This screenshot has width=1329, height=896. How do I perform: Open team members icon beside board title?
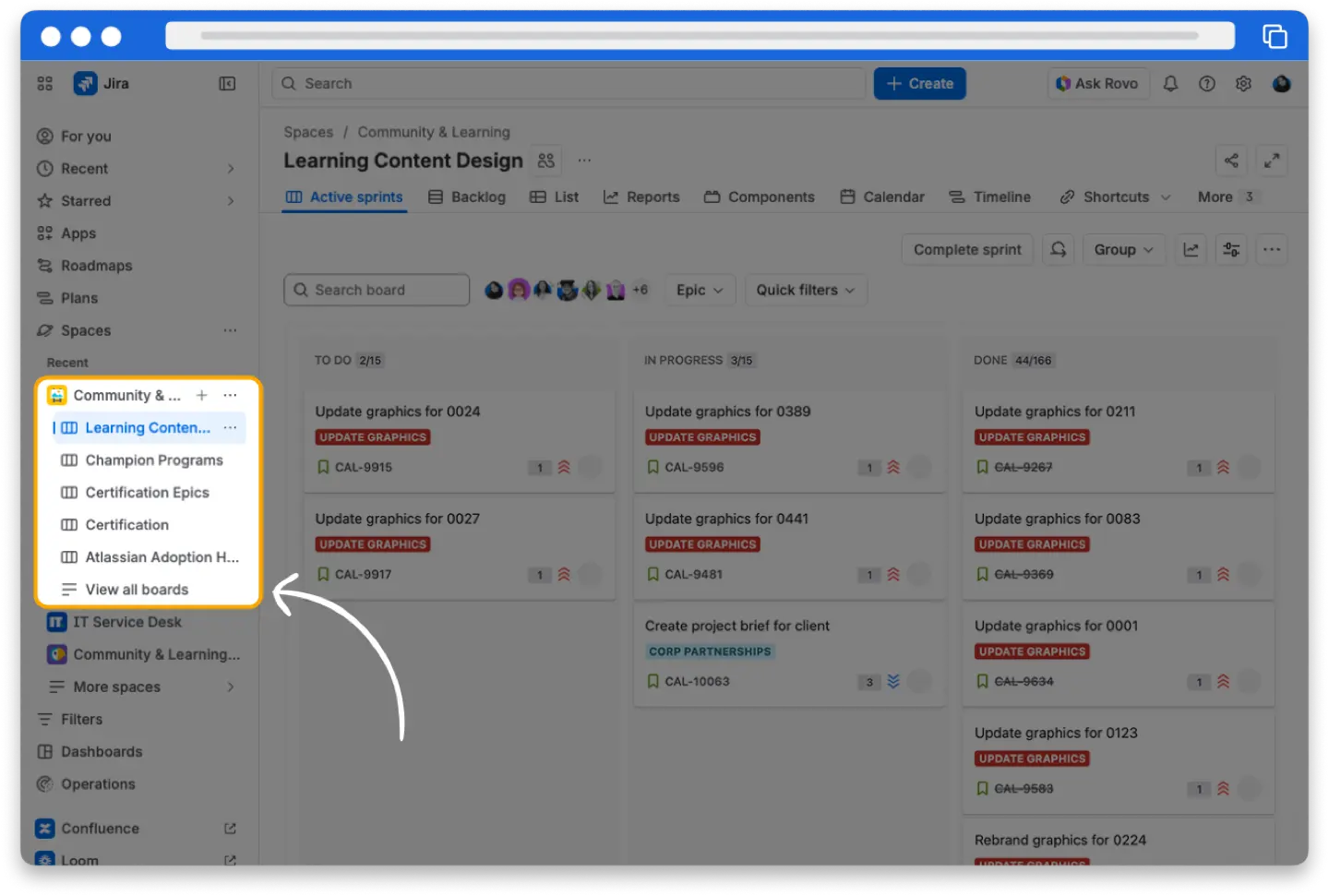point(546,161)
